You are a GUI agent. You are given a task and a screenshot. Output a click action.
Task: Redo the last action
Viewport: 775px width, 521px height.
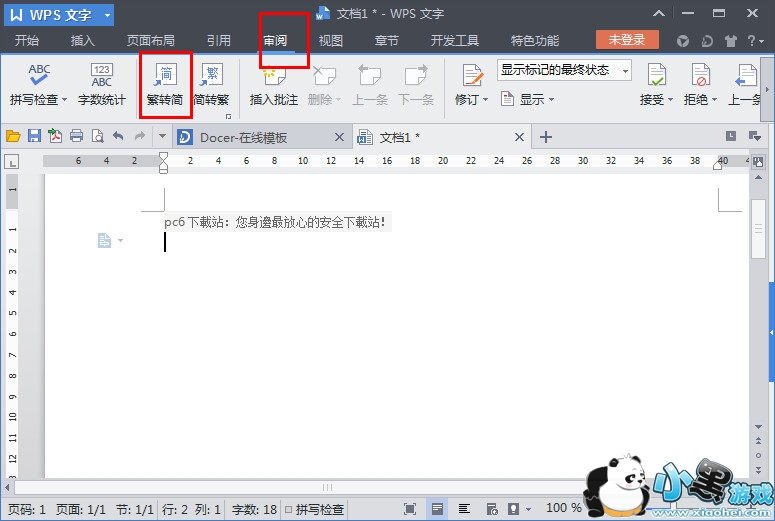140,136
